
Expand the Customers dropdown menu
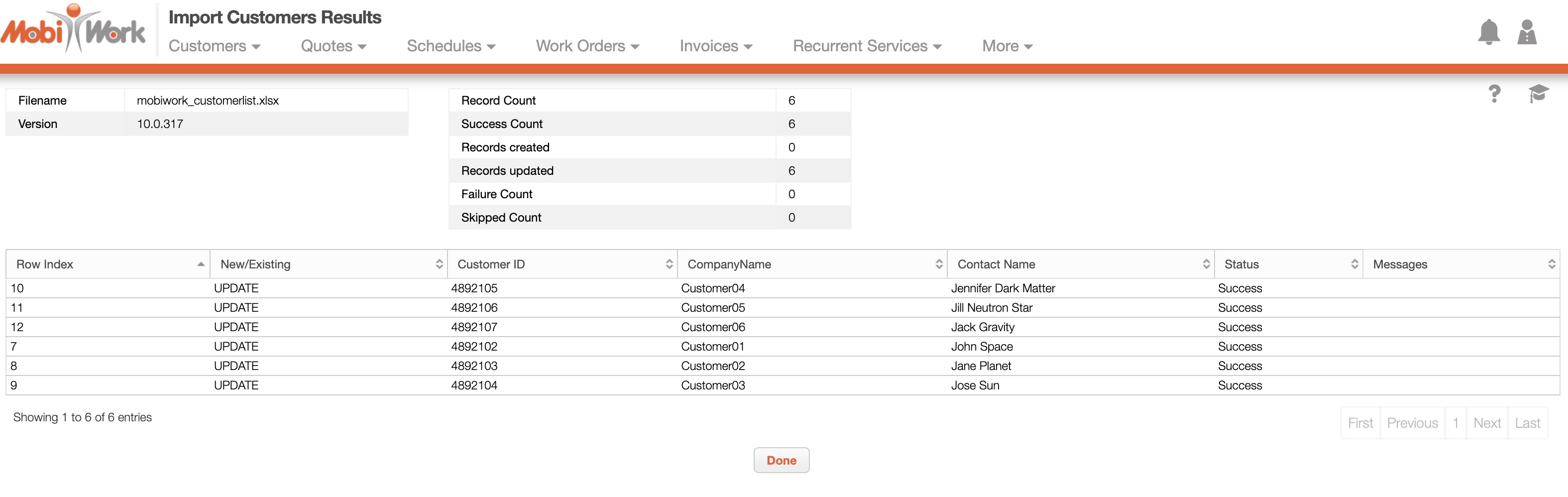(214, 46)
